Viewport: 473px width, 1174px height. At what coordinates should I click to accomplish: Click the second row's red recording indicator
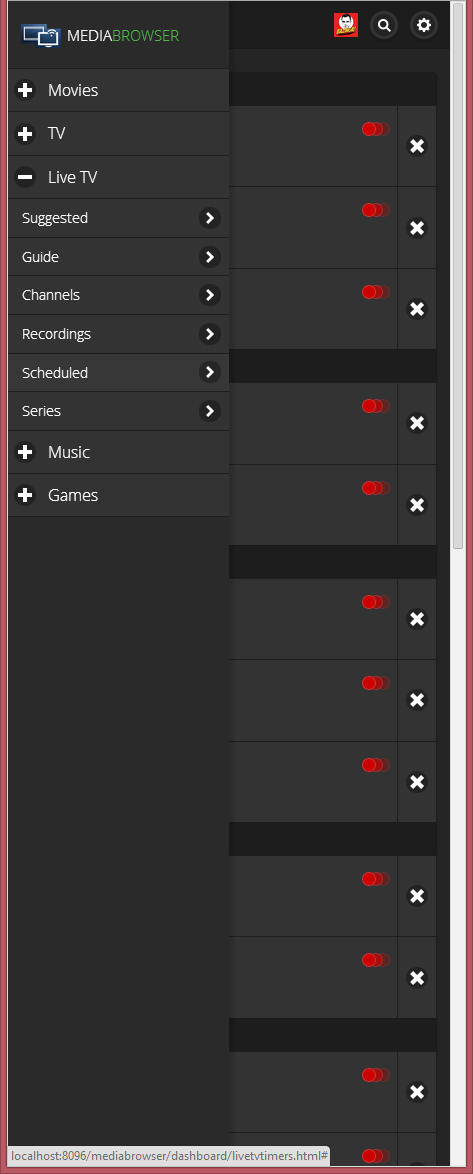pos(376,210)
